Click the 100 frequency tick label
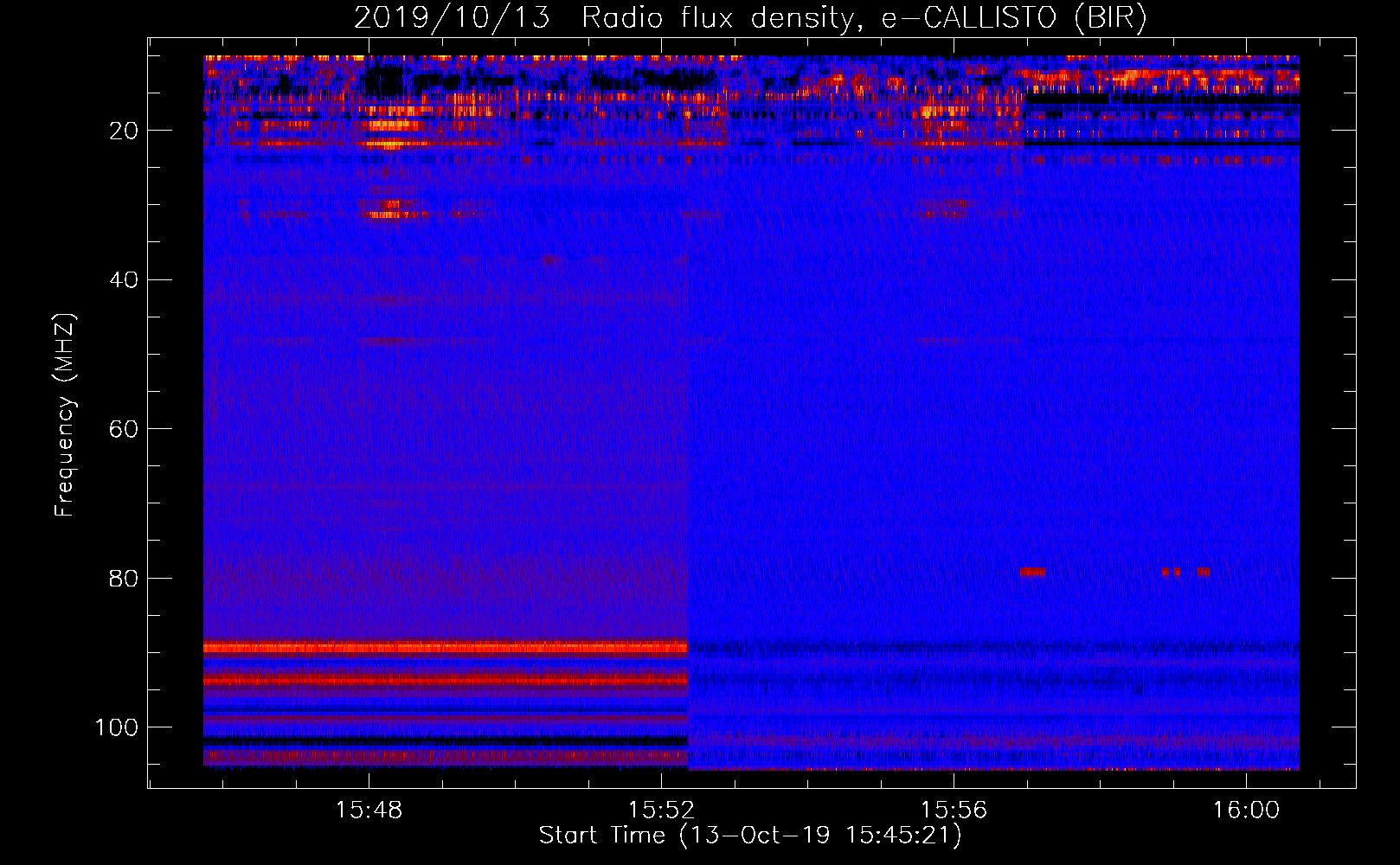Viewport: 1400px width, 865px height. 116,727
